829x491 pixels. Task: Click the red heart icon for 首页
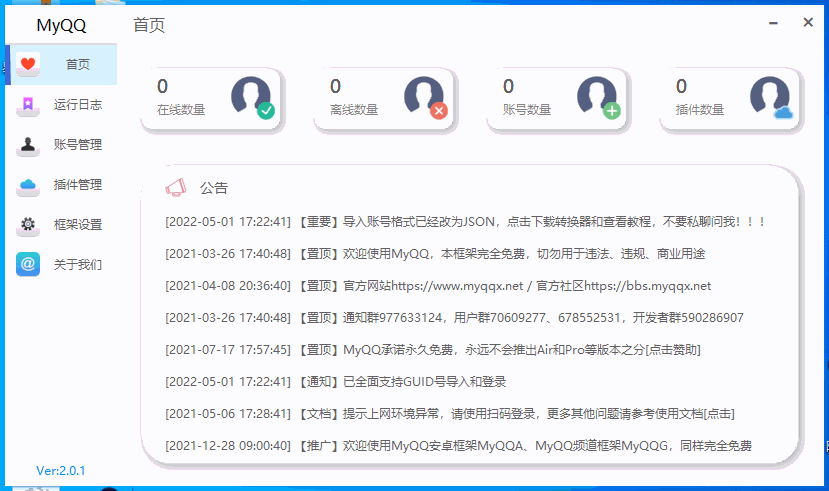pos(28,64)
